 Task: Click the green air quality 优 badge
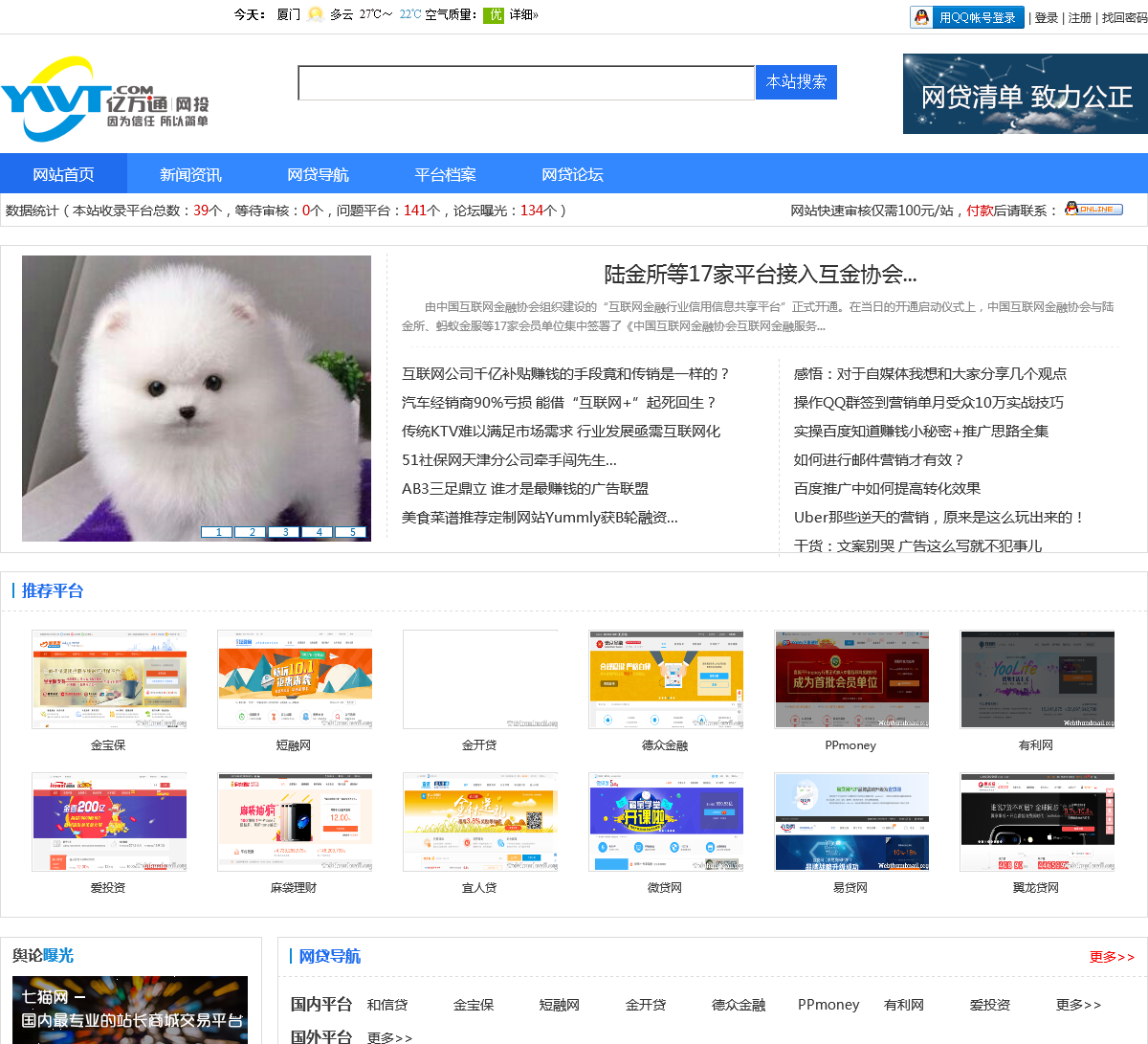[x=494, y=14]
